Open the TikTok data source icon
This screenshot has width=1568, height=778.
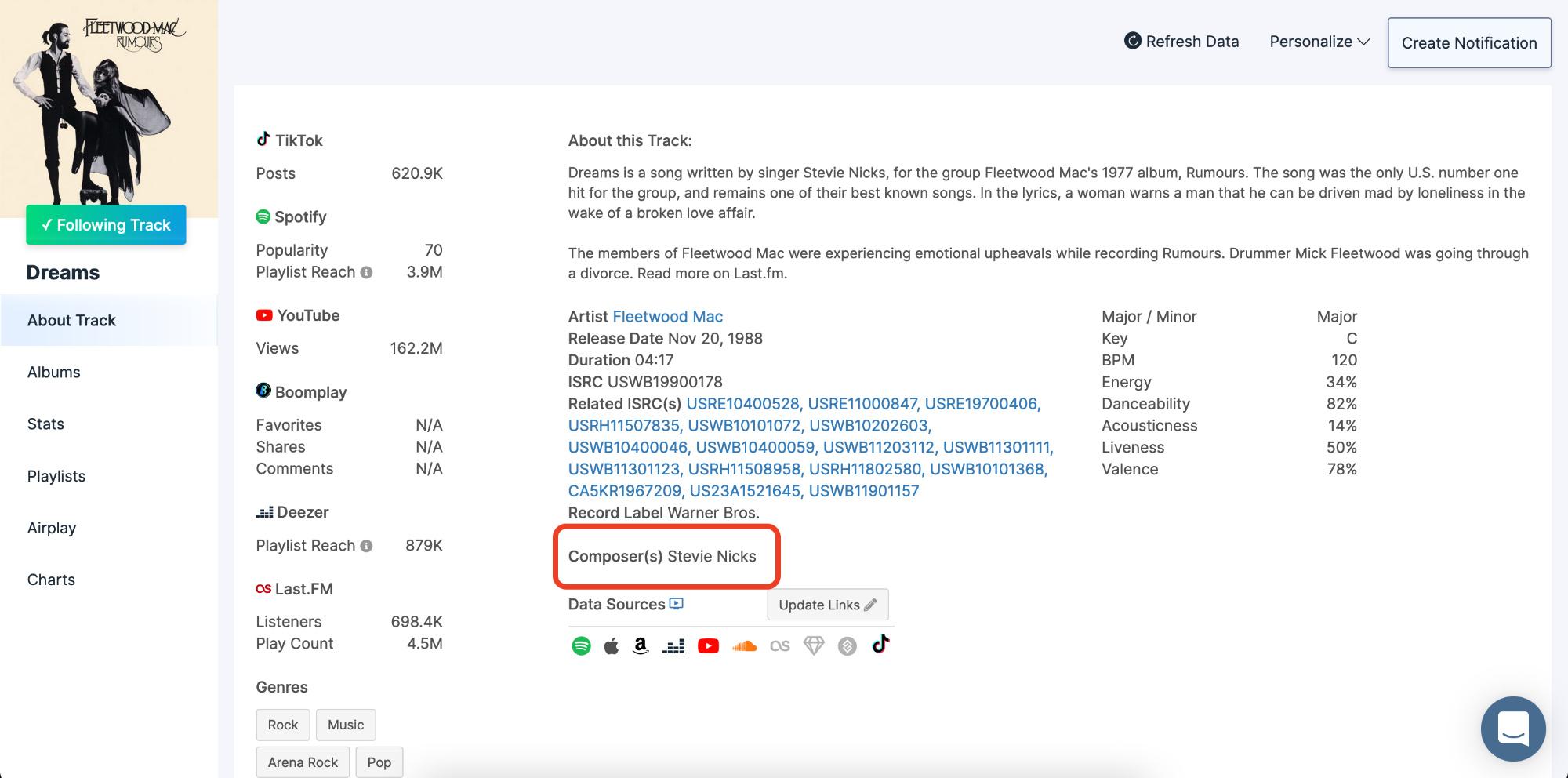pyautogui.click(x=880, y=644)
